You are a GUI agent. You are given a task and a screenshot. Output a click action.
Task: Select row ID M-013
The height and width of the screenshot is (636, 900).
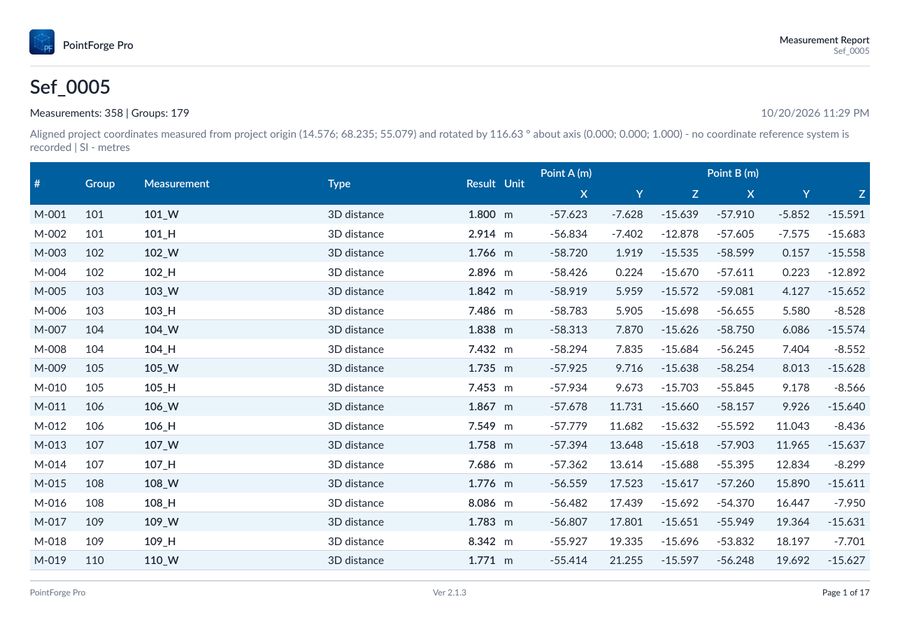point(50,445)
